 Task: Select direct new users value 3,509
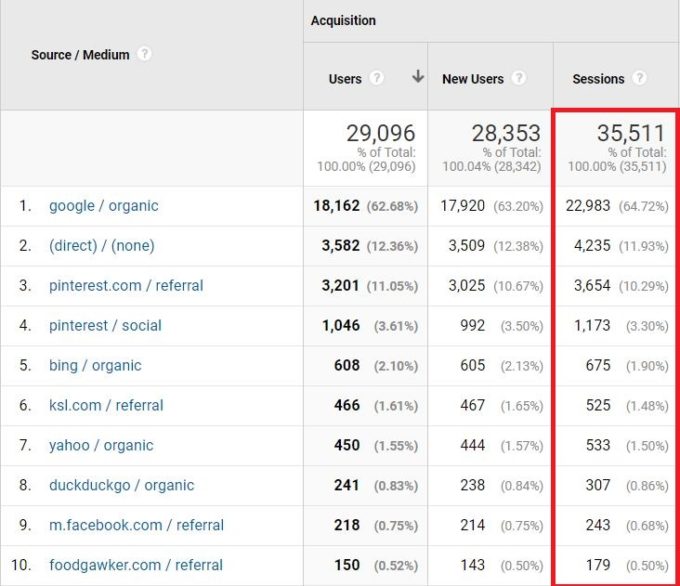pyautogui.click(x=467, y=246)
